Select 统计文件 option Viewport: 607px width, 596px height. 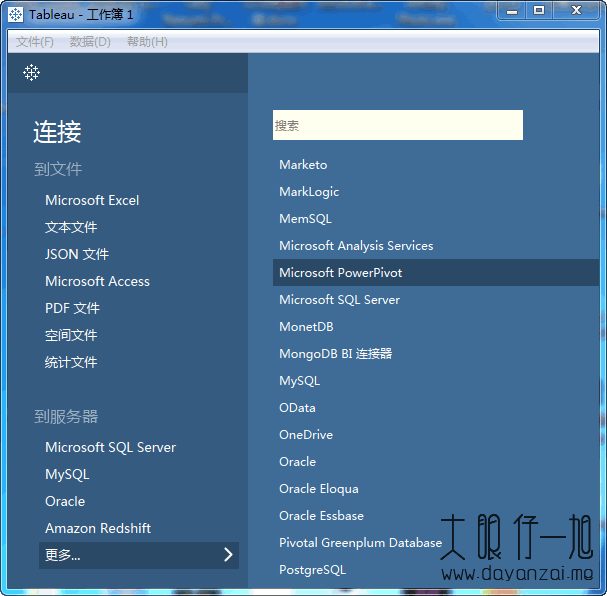(71, 362)
